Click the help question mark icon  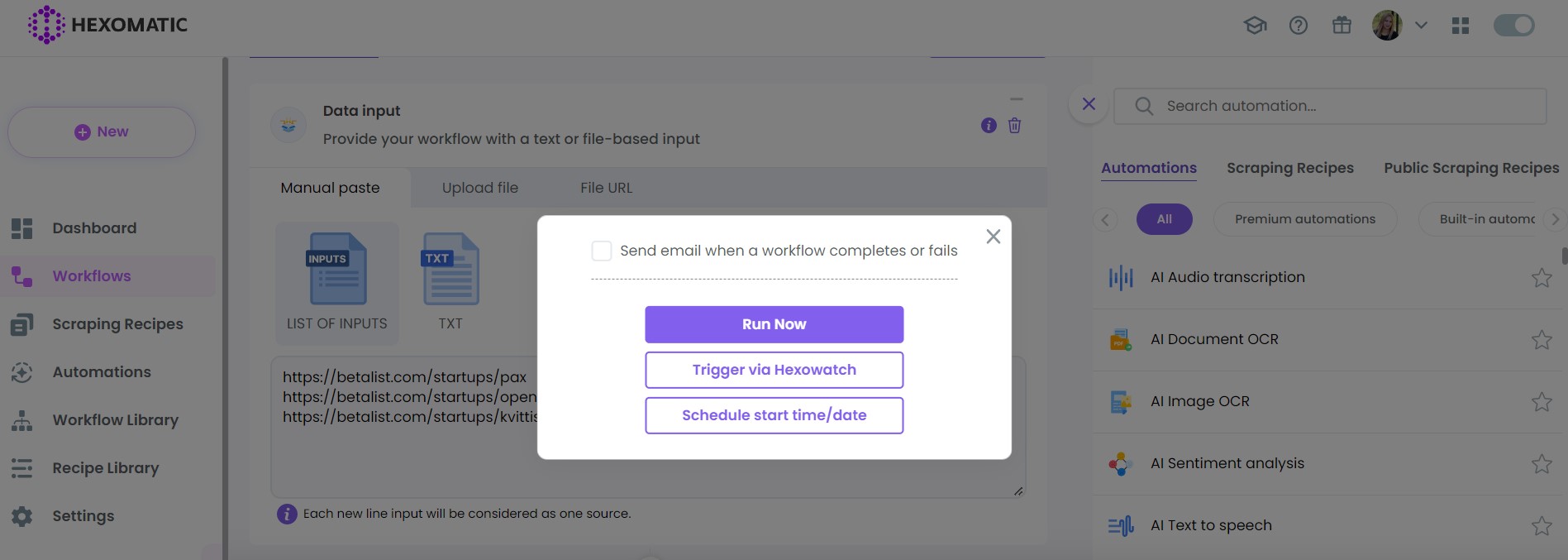coord(1298,25)
